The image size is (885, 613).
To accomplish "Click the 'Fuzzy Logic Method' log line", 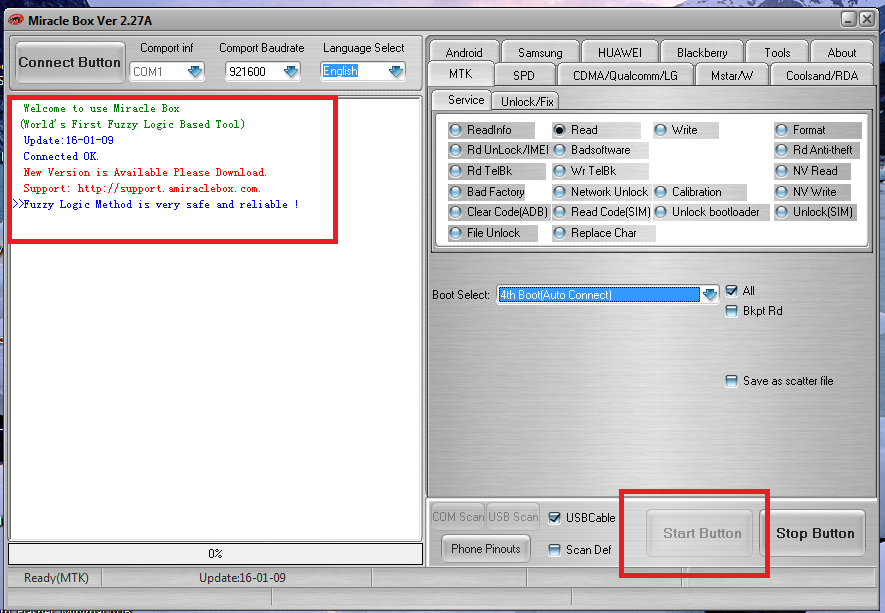I will coord(156,205).
